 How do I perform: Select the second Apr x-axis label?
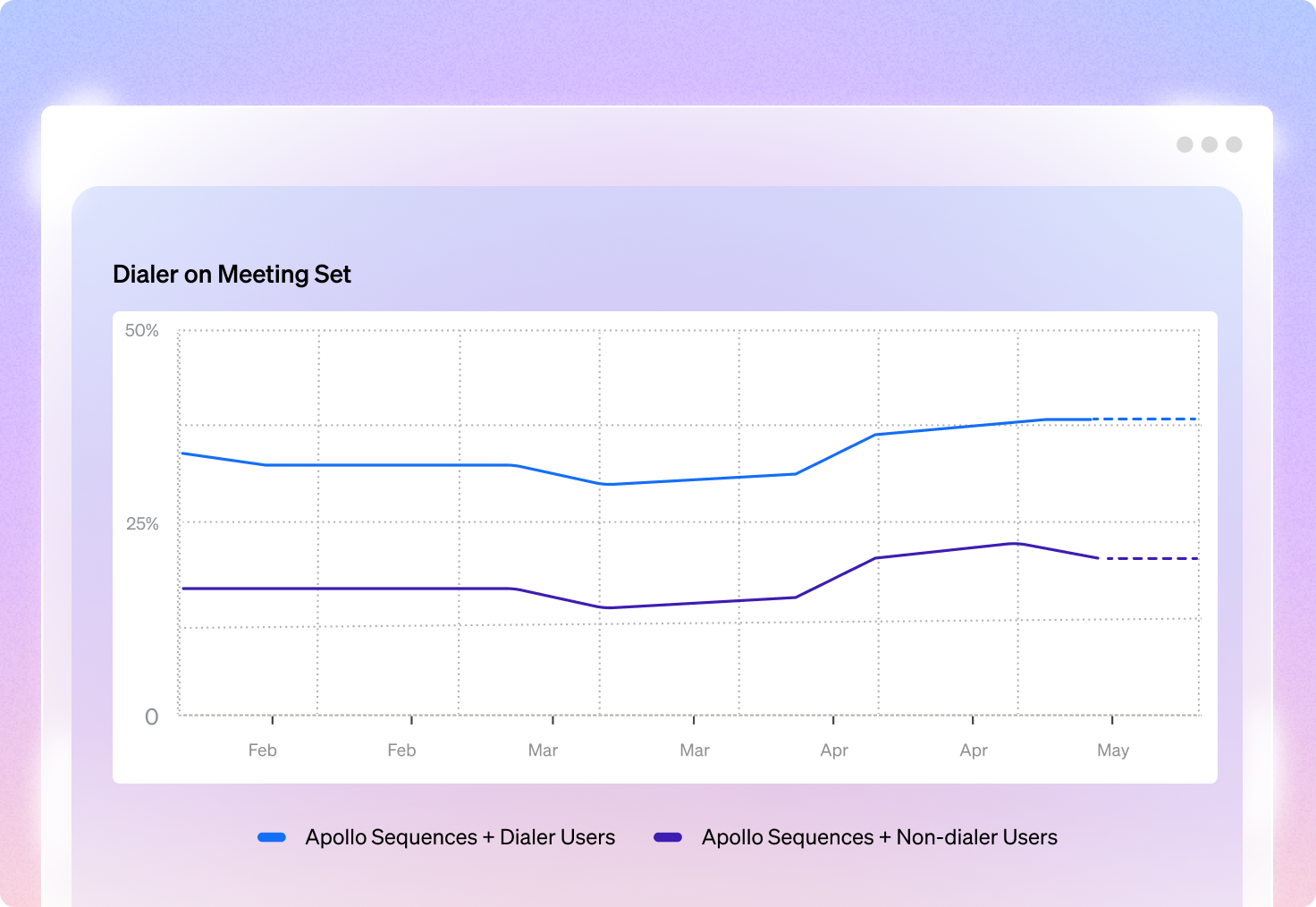[x=973, y=750]
